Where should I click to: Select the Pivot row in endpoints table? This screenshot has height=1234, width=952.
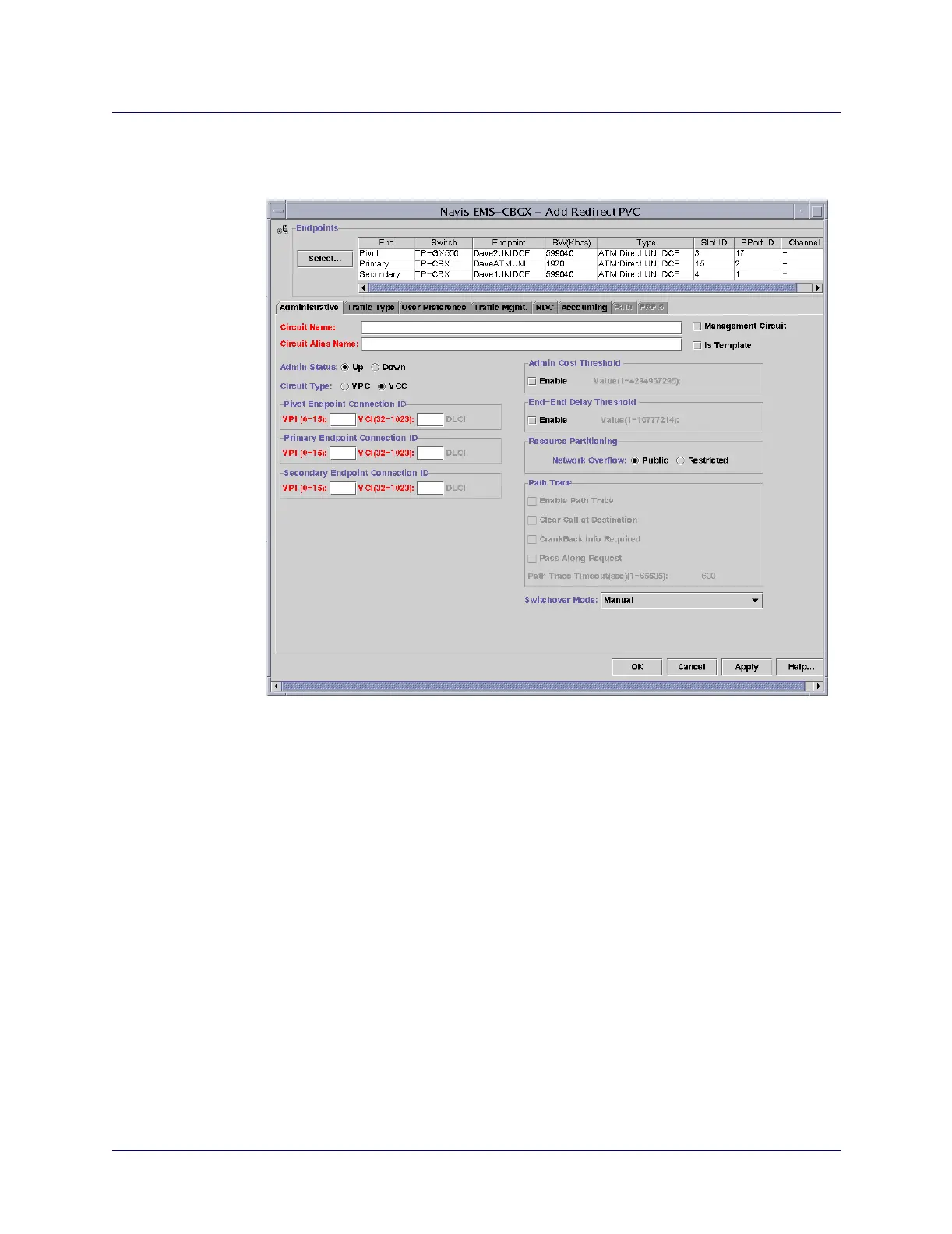(x=590, y=254)
